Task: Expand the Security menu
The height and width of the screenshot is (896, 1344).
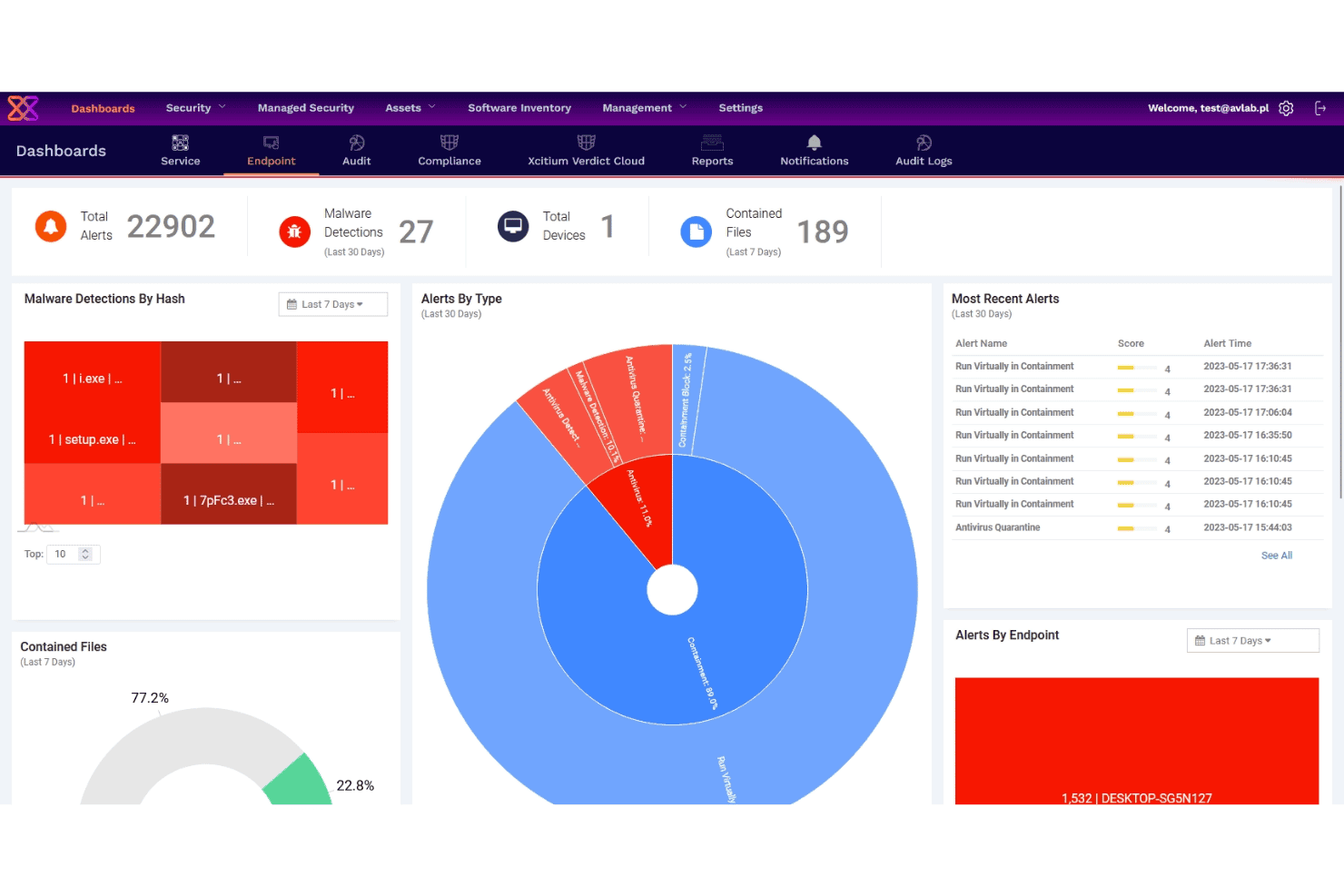Action: pyautogui.click(x=195, y=108)
